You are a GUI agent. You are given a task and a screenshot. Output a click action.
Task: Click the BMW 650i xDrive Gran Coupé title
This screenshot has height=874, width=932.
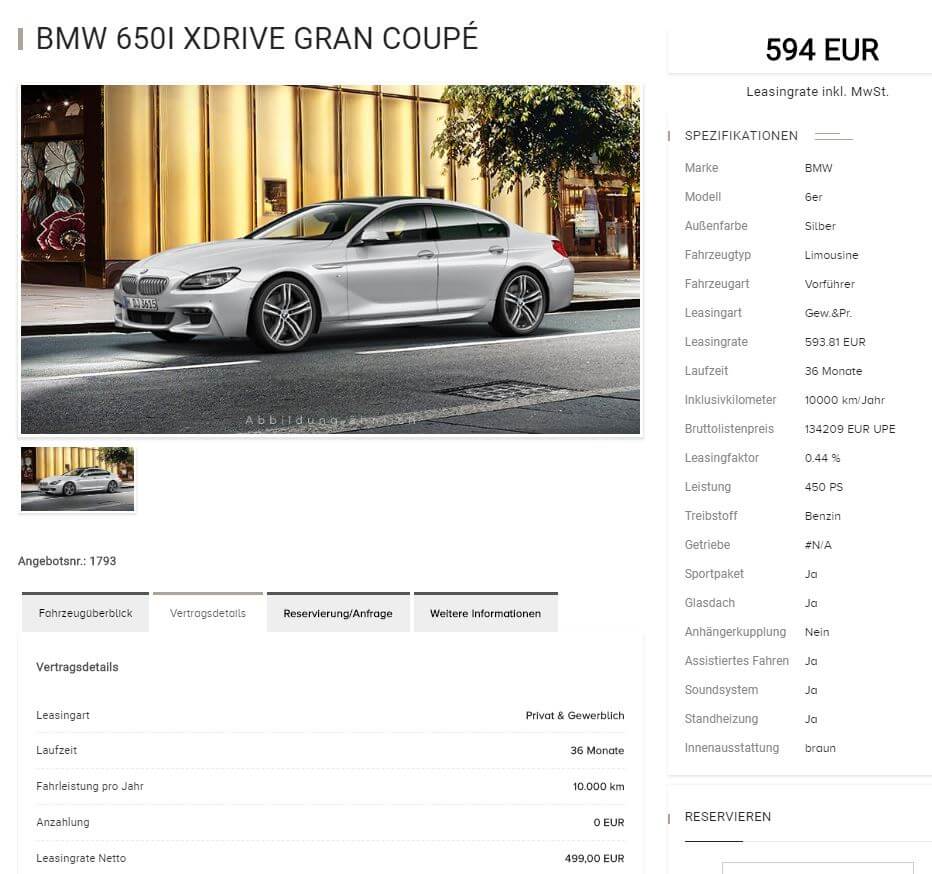coord(257,38)
